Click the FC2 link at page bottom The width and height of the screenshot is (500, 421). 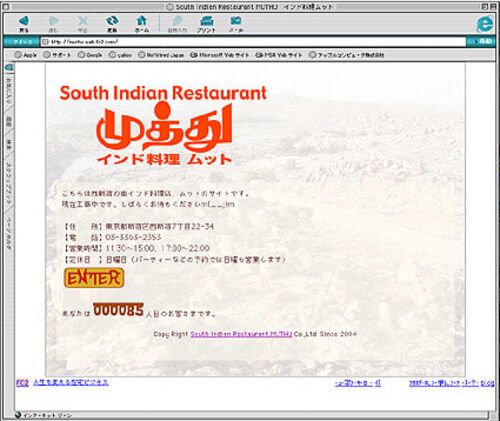click(x=22, y=383)
